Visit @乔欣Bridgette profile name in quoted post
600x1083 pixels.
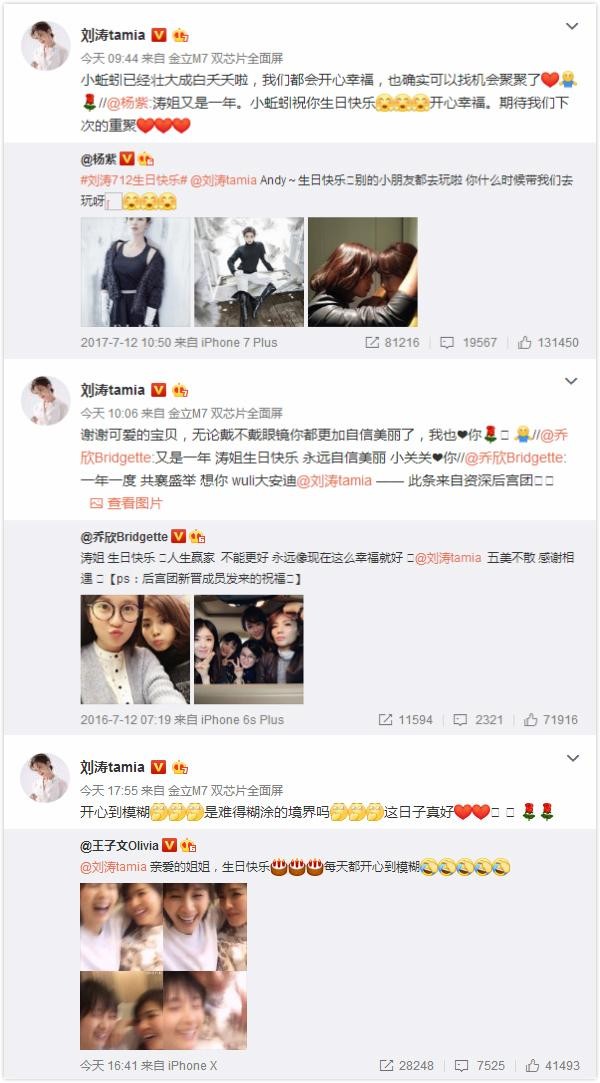pos(124,537)
